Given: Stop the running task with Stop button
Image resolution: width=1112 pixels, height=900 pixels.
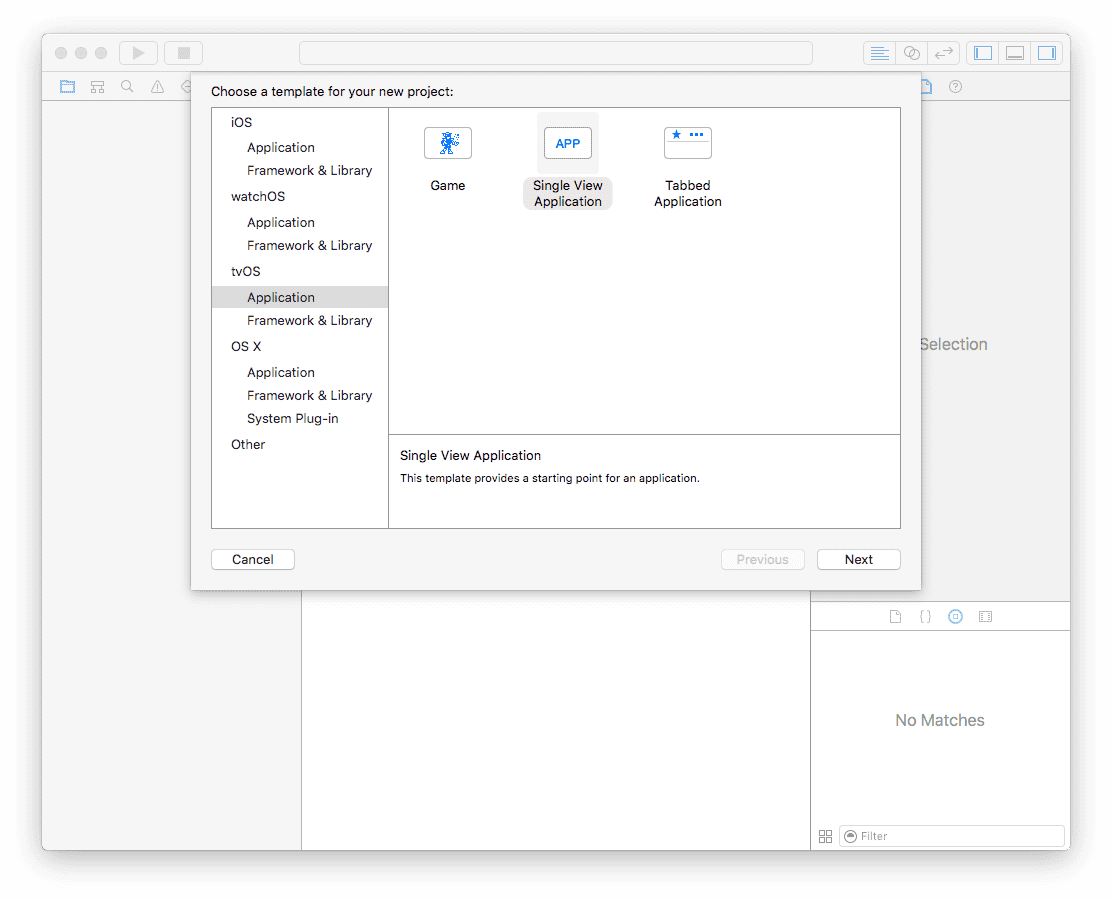Looking at the screenshot, I should click(184, 53).
